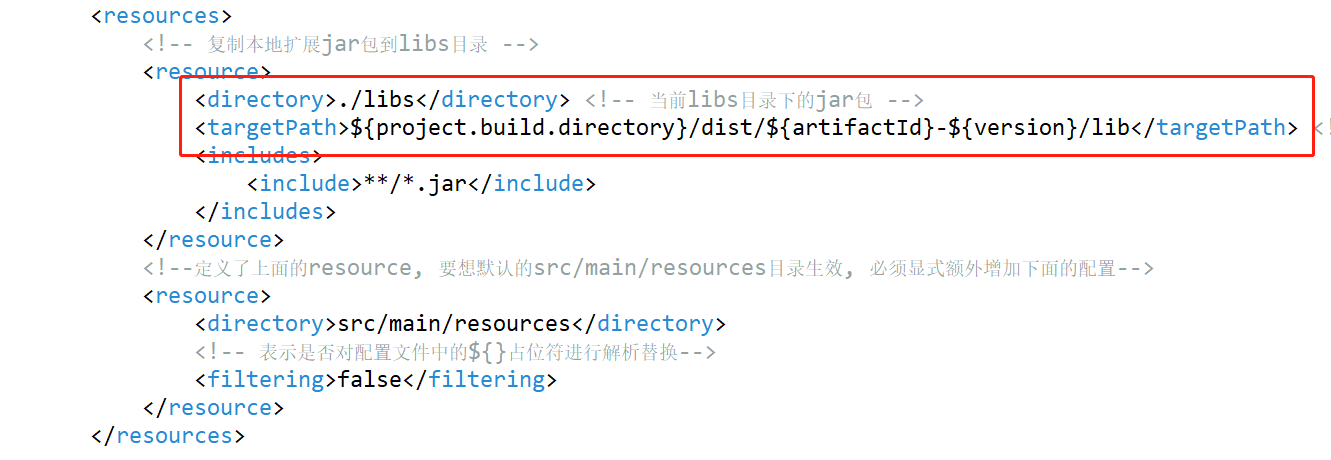1331x460 pixels.
Task: Click the **/*.jar include pattern
Action: [416, 184]
